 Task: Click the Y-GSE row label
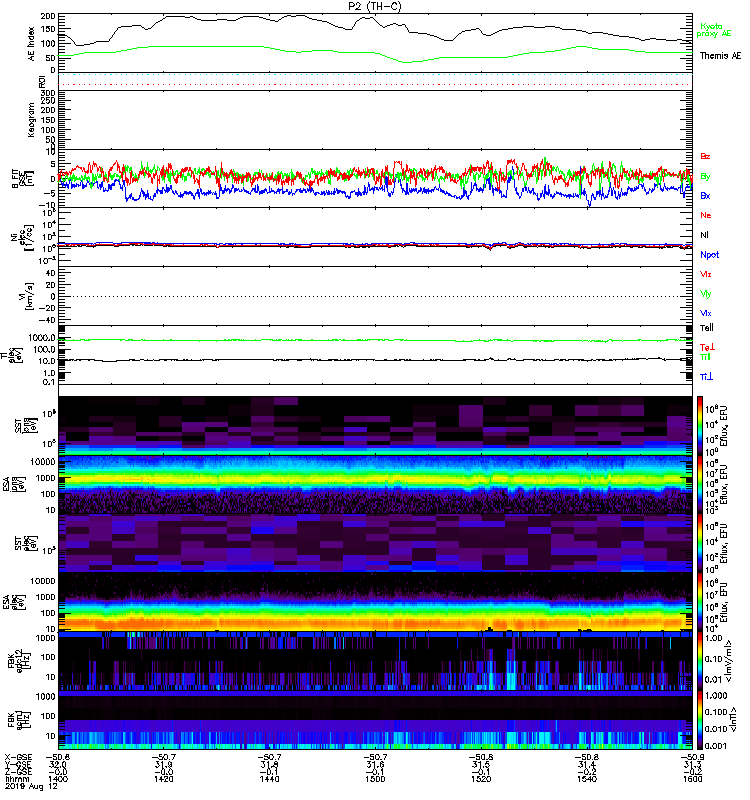click(18, 764)
